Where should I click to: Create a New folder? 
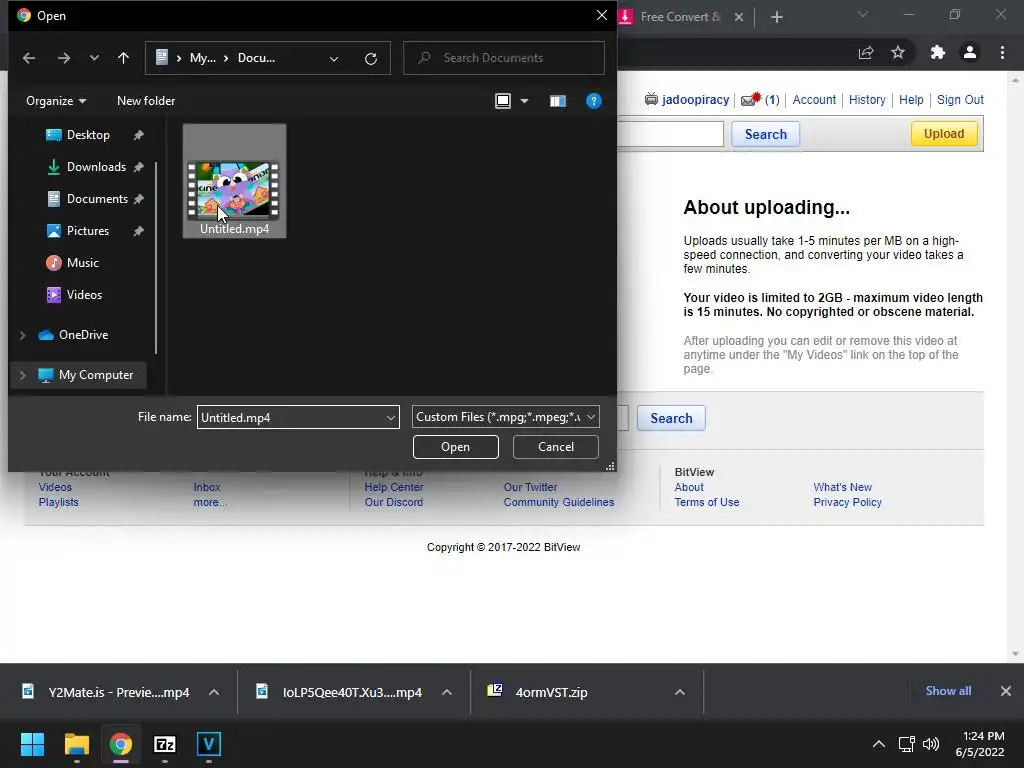click(x=146, y=101)
